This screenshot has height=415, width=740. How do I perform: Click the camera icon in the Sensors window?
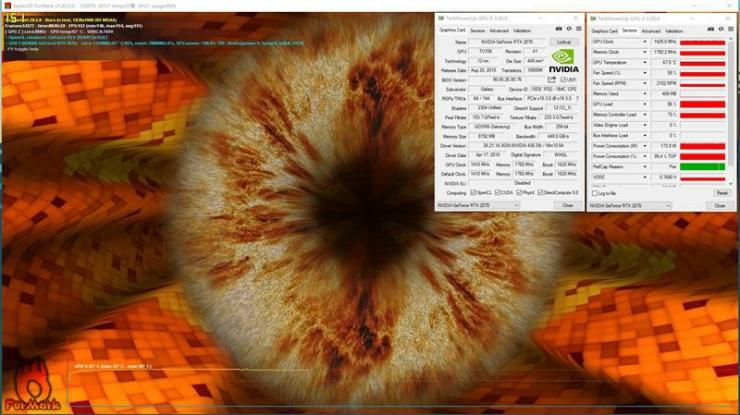[x=711, y=30]
